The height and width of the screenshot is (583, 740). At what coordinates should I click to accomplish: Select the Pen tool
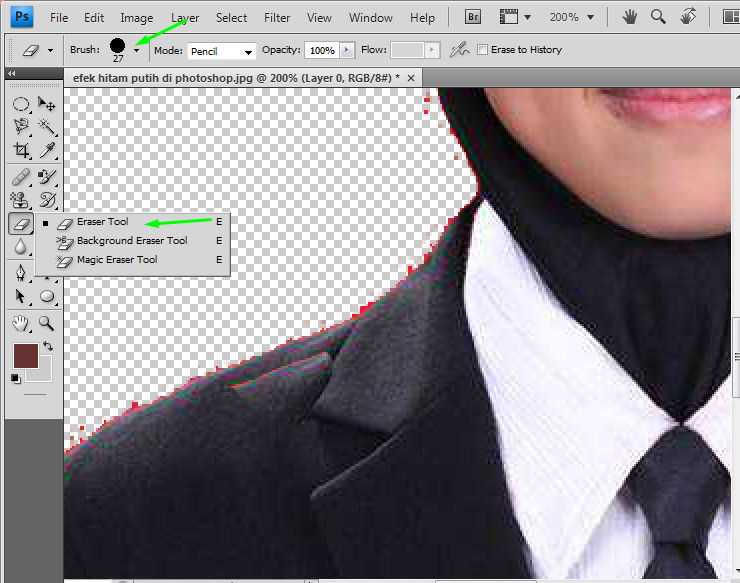(x=20, y=273)
